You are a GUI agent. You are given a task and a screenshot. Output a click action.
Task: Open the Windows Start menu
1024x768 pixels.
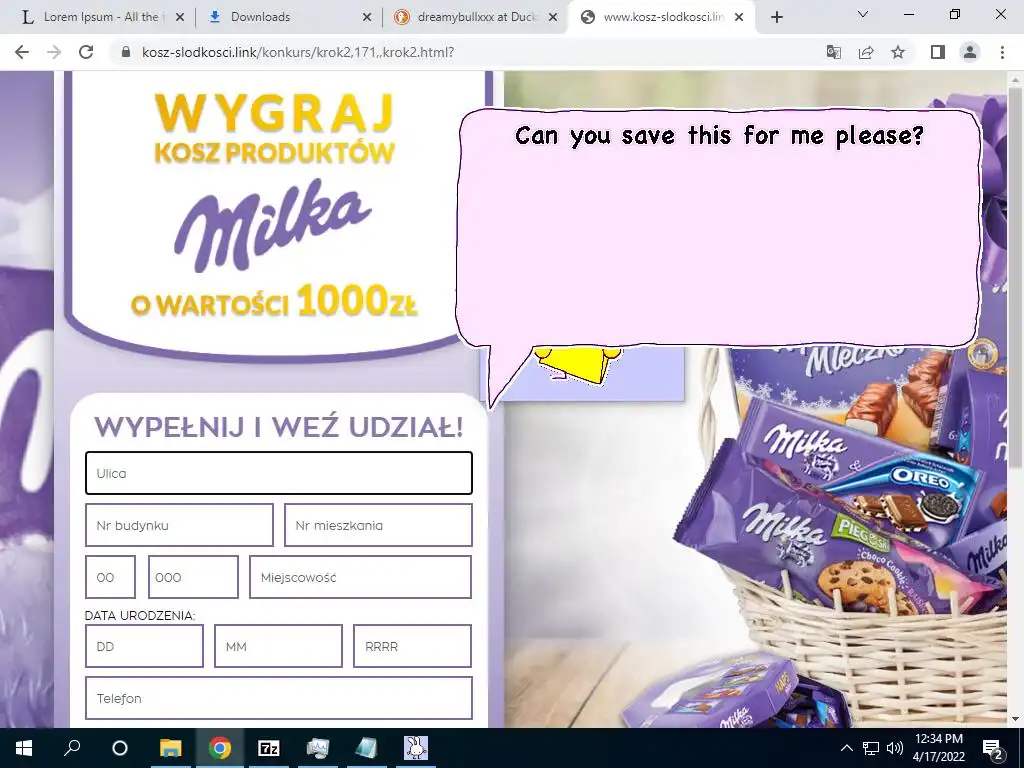[24, 748]
